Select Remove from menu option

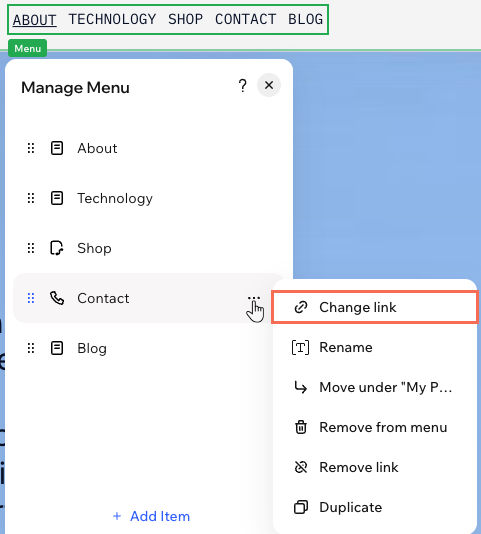click(x=375, y=427)
